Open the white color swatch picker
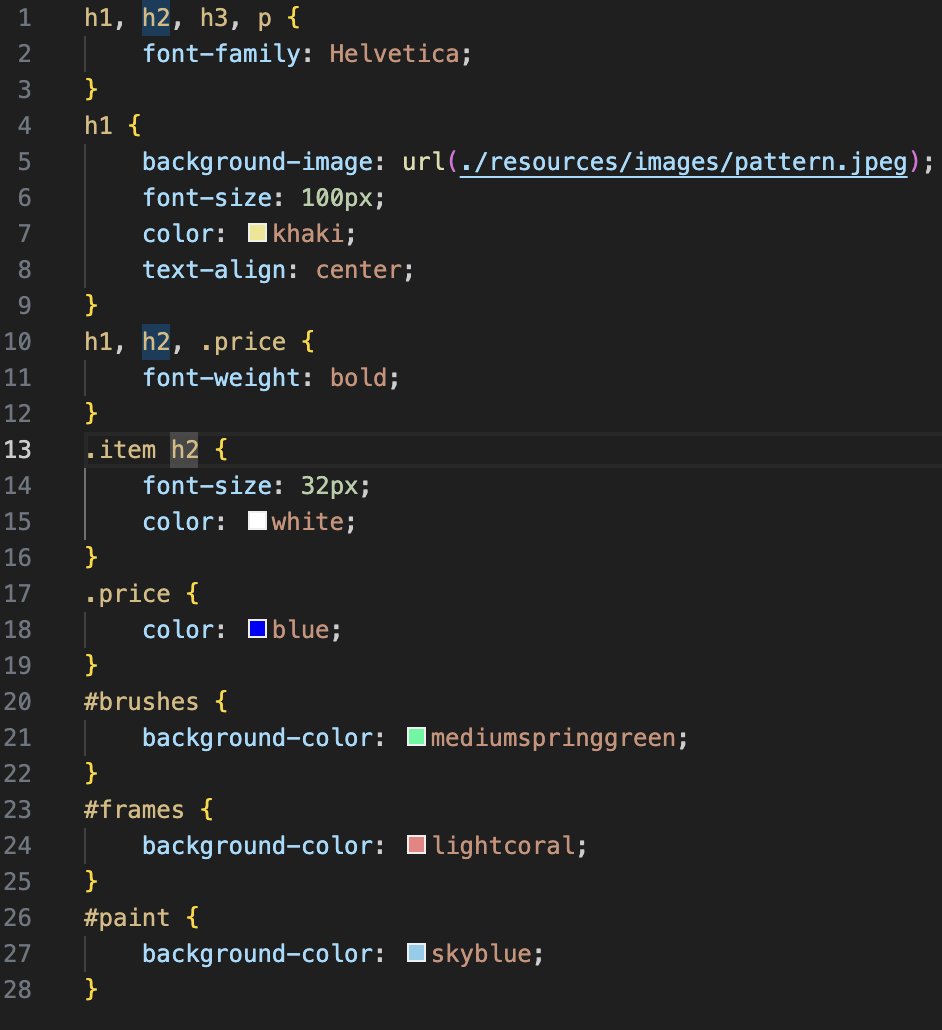This screenshot has height=1030, width=942. [257, 522]
